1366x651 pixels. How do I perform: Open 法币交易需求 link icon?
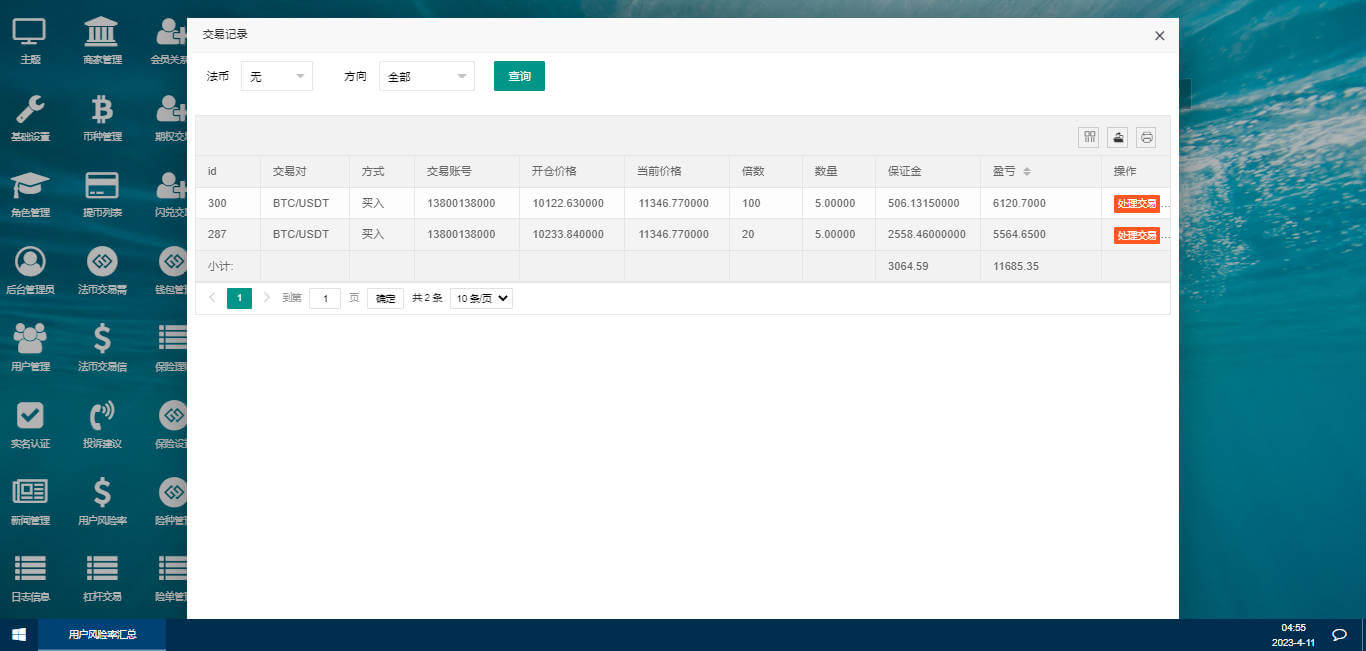click(101, 271)
